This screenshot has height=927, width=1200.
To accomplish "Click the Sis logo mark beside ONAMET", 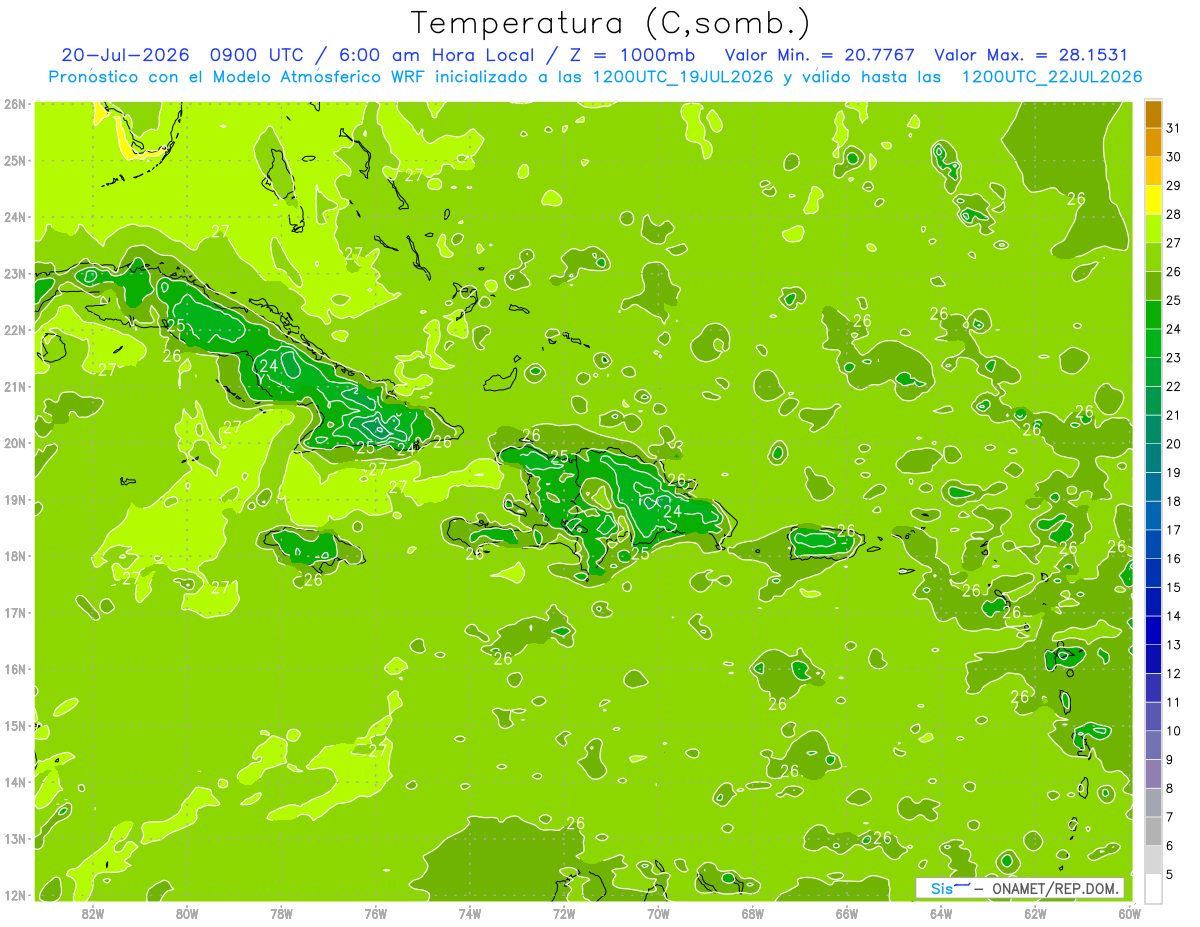I will click(949, 888).
